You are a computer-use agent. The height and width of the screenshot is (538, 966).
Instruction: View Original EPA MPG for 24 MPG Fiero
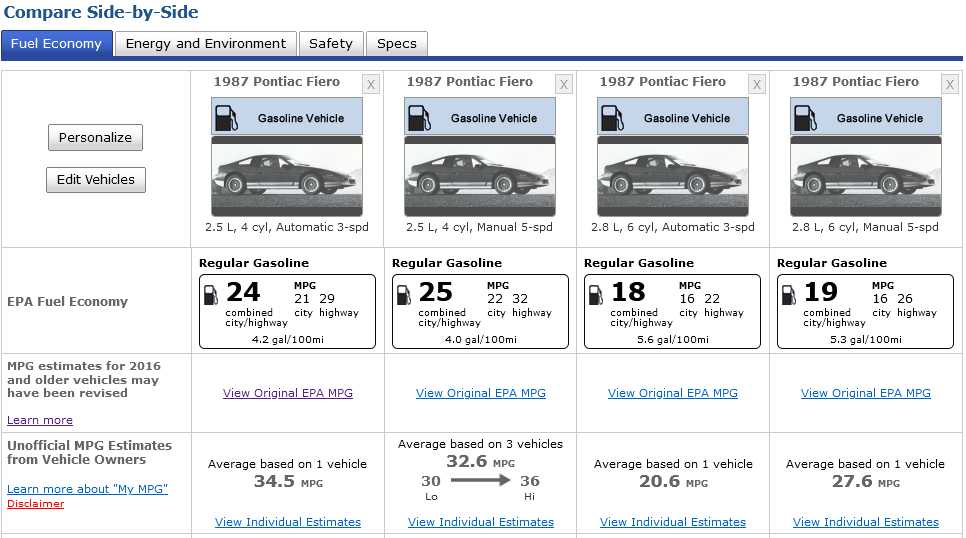(288, 393)
